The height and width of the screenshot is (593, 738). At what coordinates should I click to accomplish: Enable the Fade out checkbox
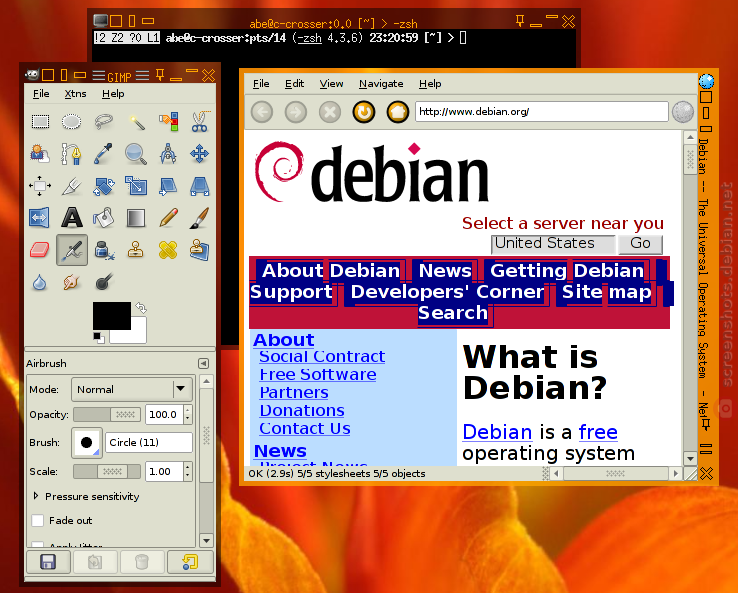coord(38,521)
